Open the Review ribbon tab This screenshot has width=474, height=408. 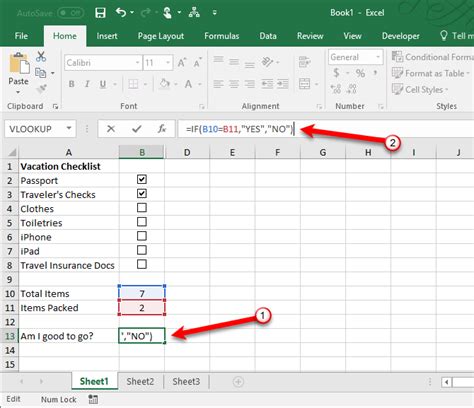tap(310, 36)
